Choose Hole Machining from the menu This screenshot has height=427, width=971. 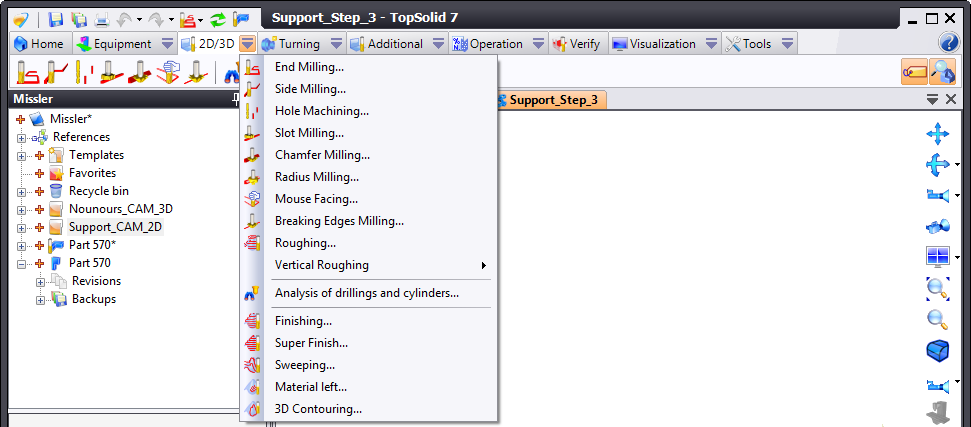322,111
